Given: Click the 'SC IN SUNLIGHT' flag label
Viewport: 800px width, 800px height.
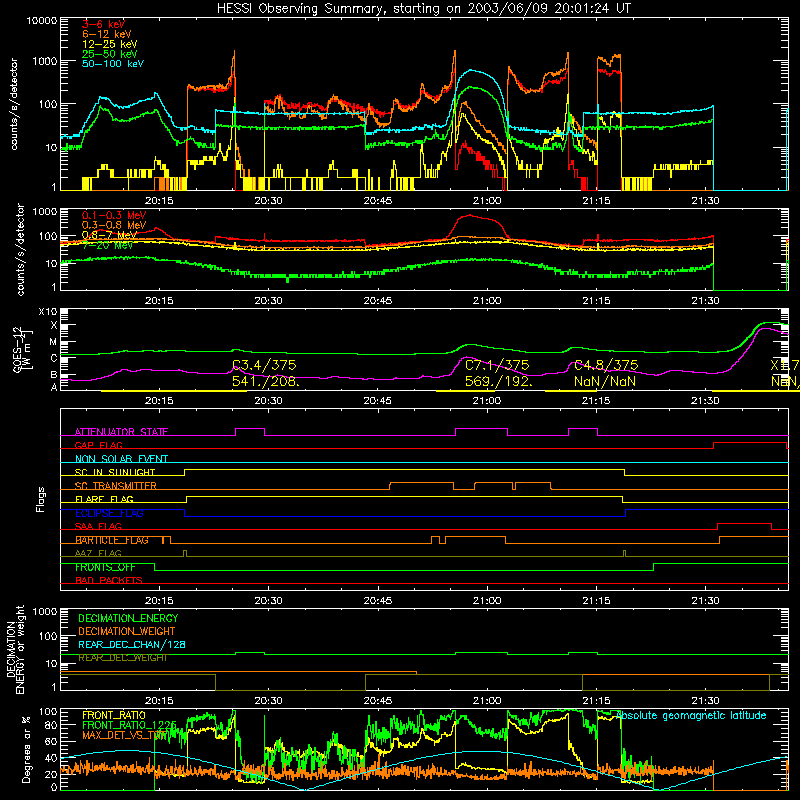Looking at the screenshot, I should coord(115,472).
